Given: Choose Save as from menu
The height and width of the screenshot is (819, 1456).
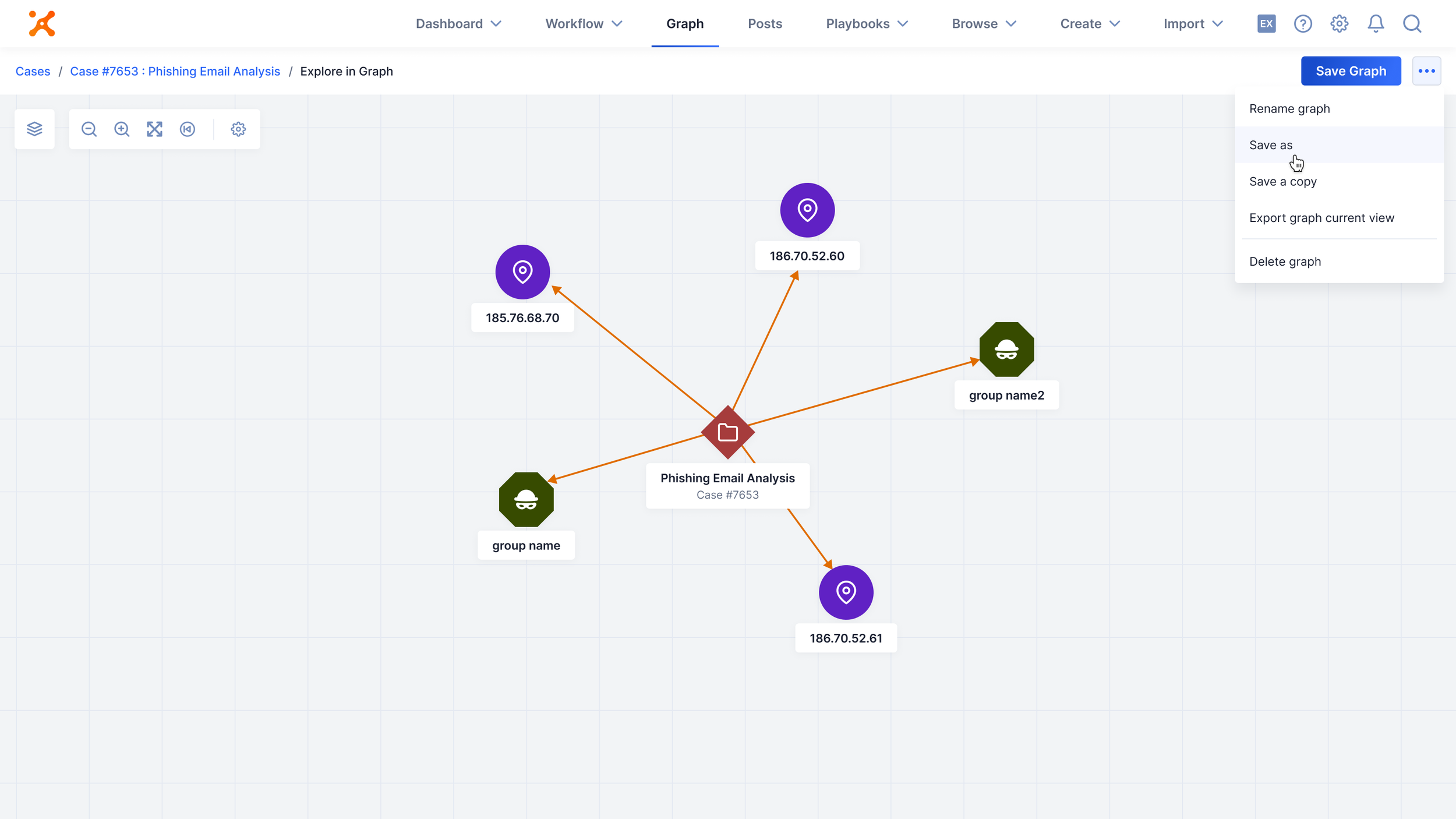Looking at the screenshot, I should coord(1271,145).
